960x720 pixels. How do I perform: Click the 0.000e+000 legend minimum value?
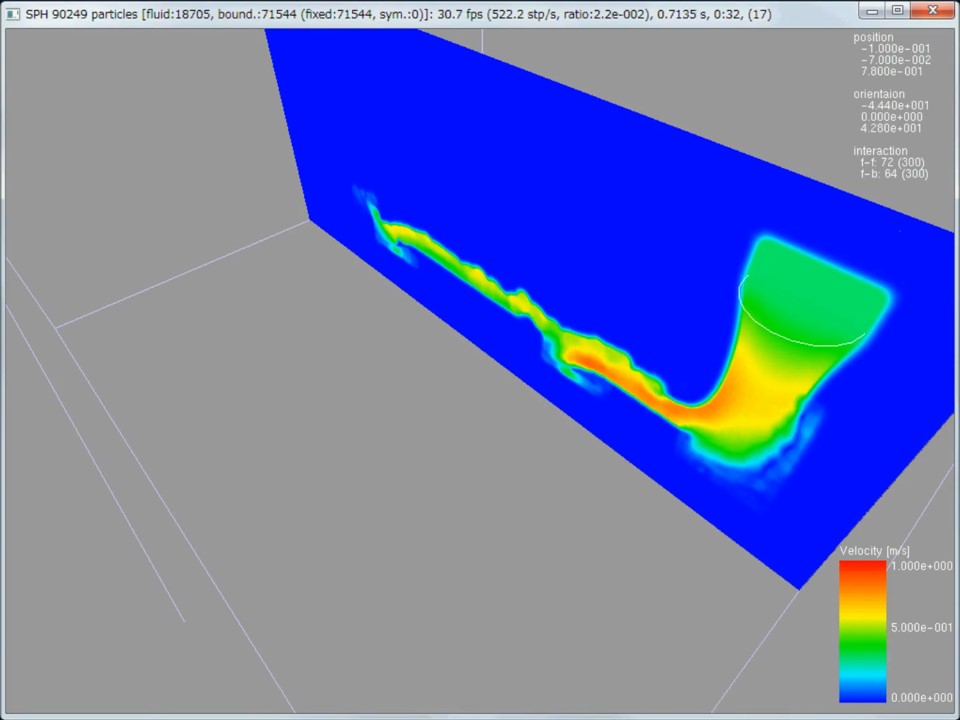click(x=921, y=697)
